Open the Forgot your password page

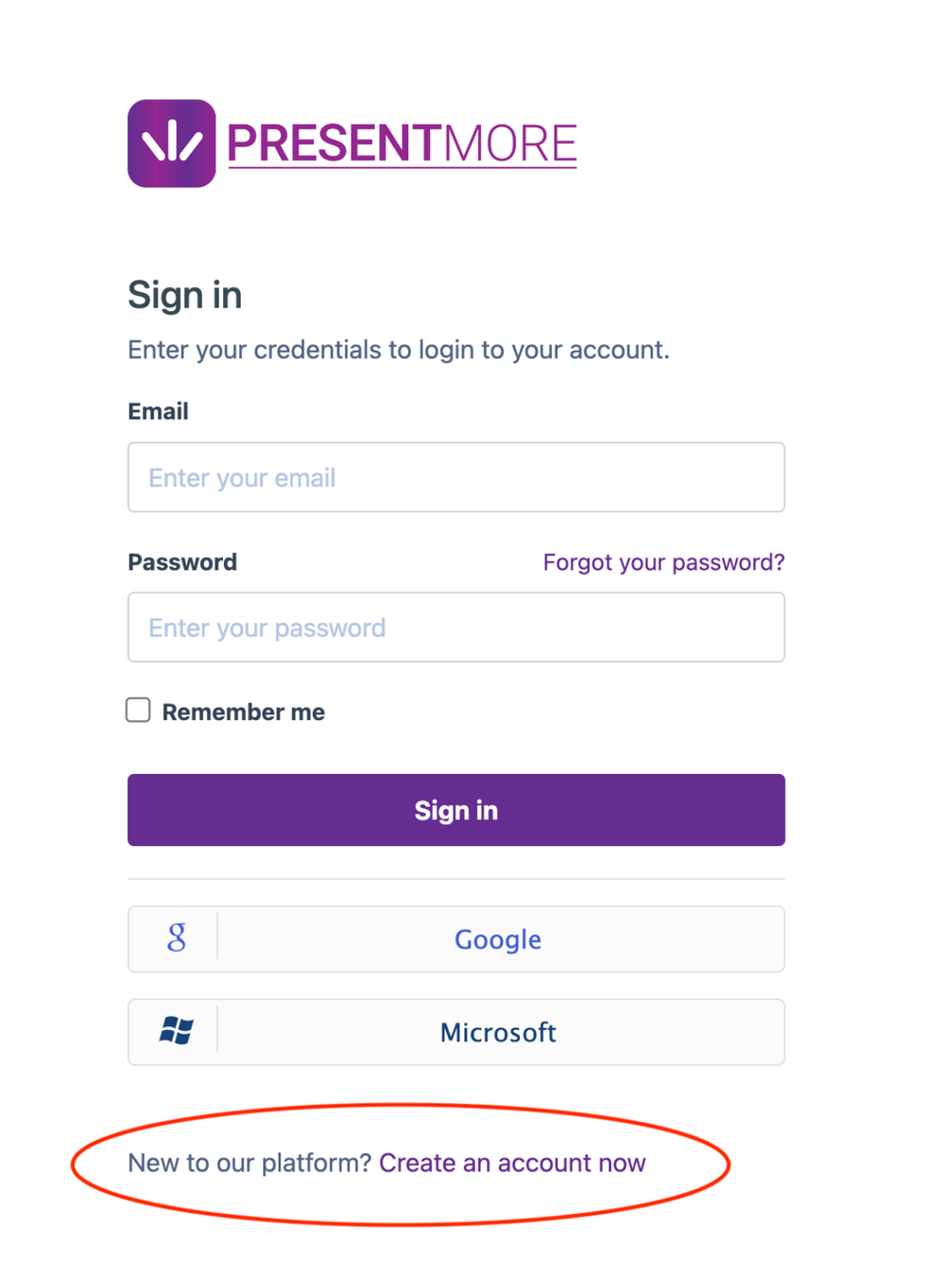click(663, 561)
